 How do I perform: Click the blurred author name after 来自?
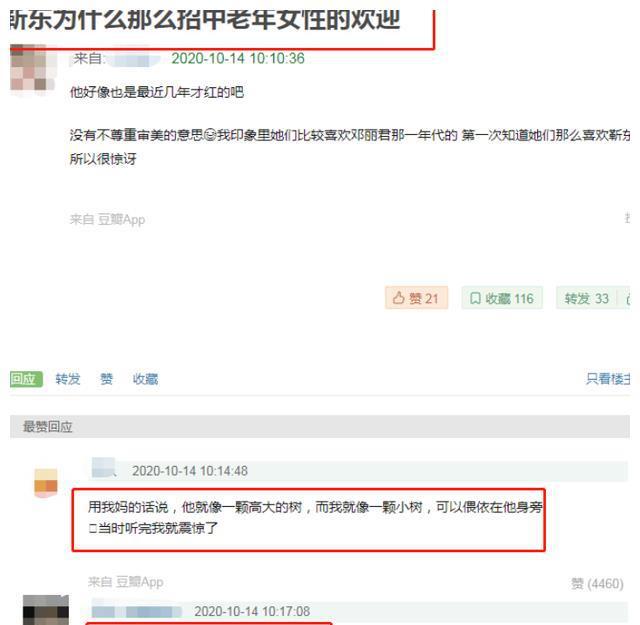(x=133, y=60)
